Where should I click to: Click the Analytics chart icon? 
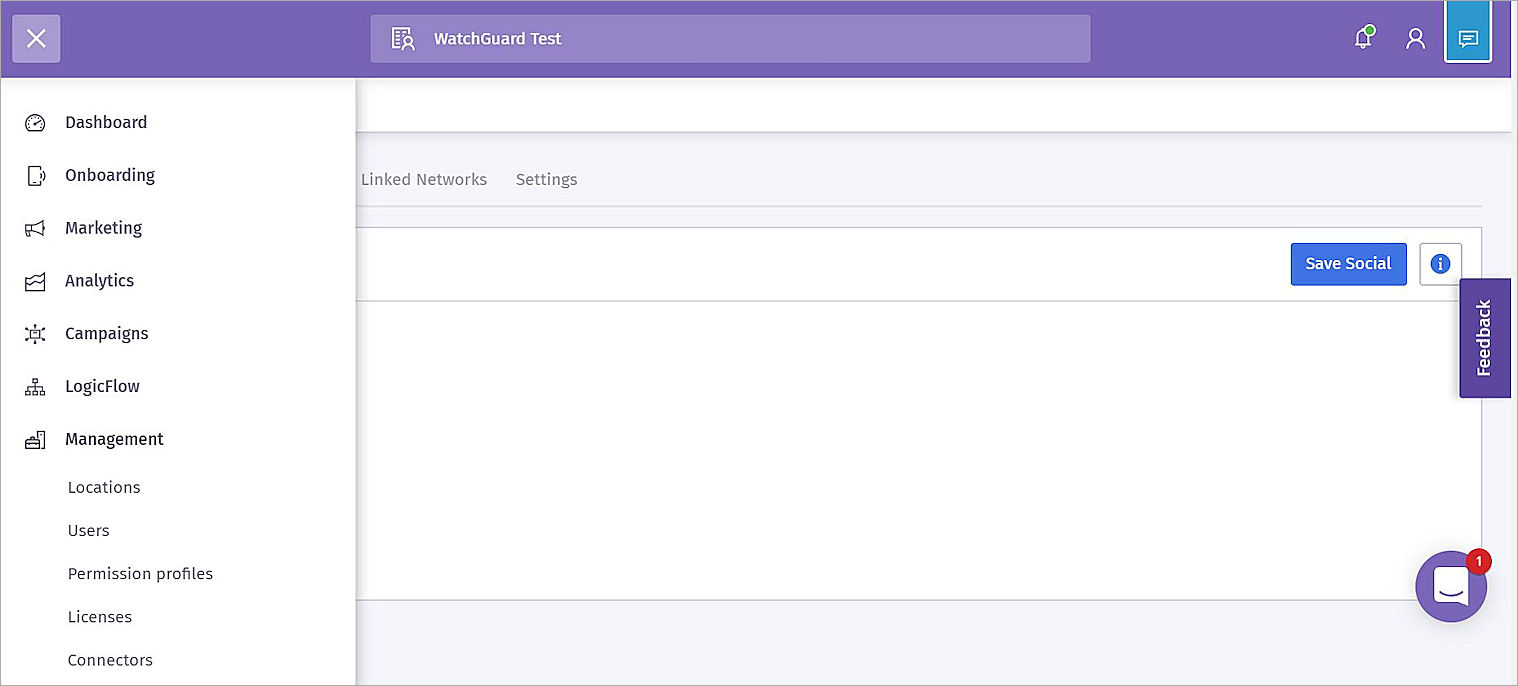35,282
